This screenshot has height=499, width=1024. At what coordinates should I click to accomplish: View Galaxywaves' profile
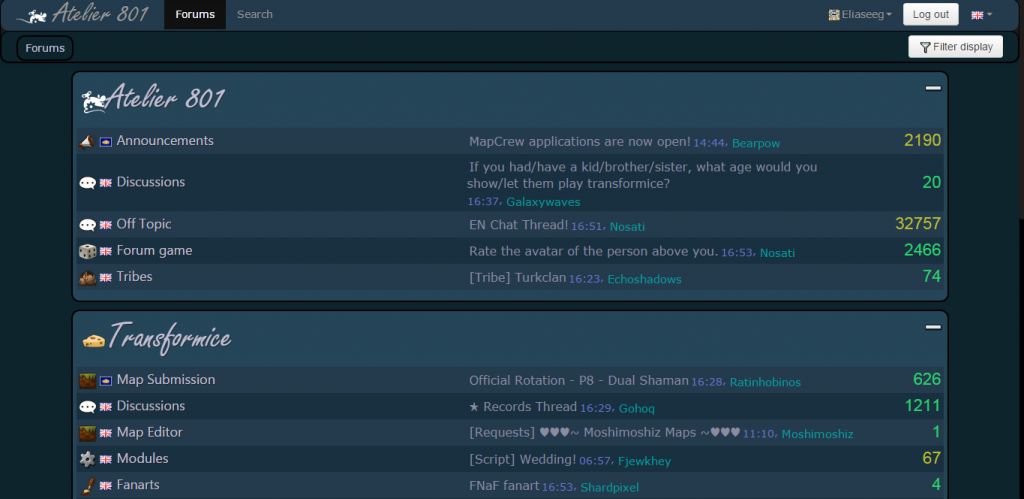coord(543,202)
